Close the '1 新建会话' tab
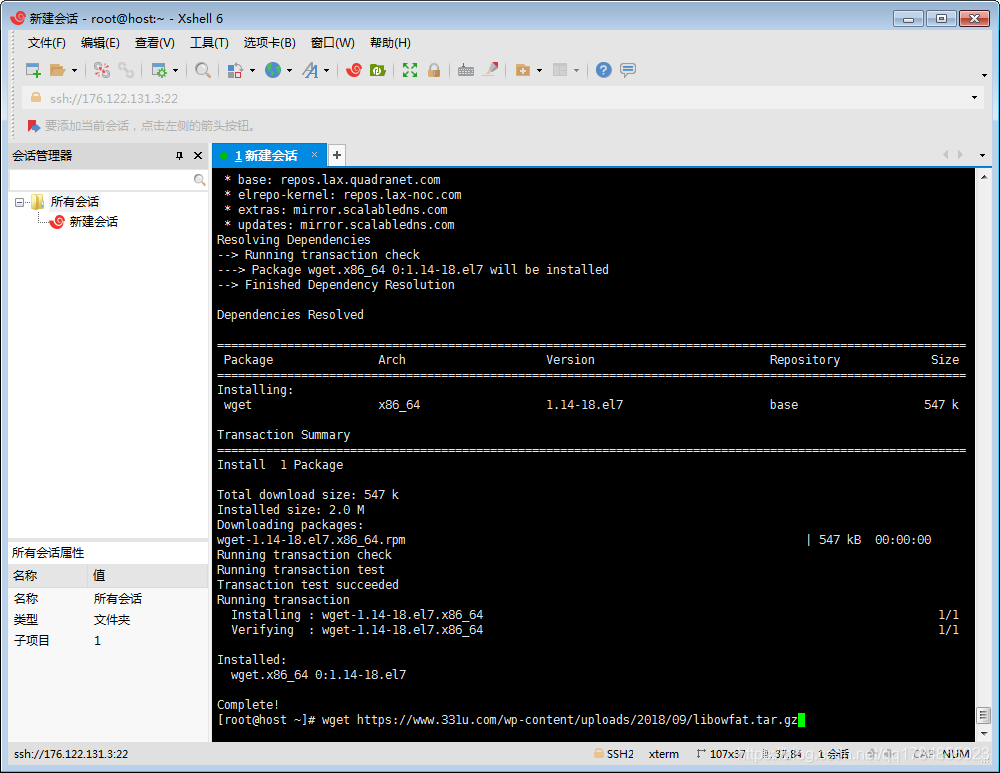Screen dimensions: 1000x773 [x=314, y=154]
